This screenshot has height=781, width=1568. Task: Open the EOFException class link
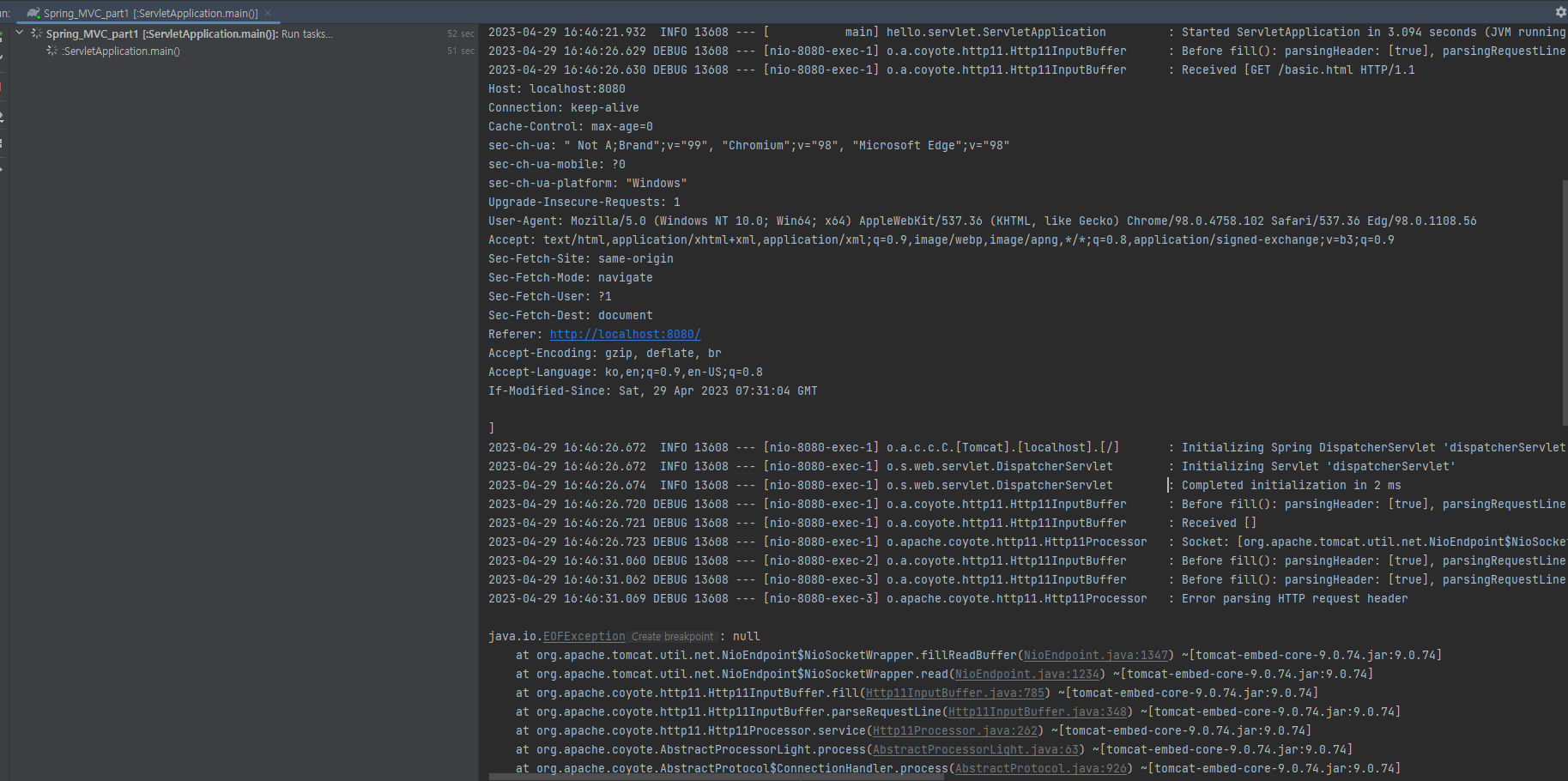click(x=584, y=636)
